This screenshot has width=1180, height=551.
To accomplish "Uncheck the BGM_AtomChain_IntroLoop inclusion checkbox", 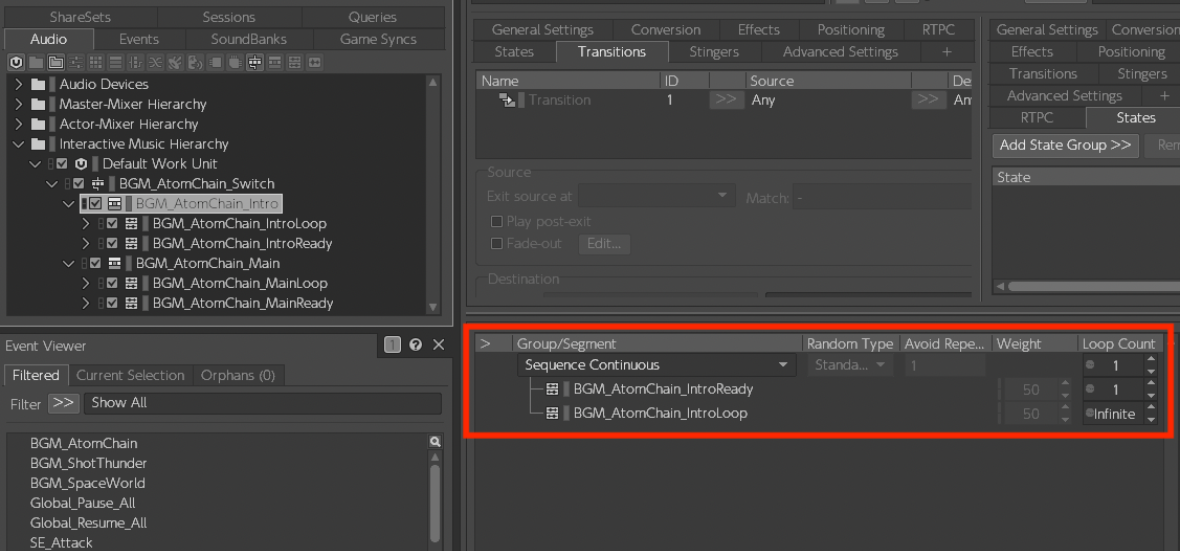I will coord(112,224).
